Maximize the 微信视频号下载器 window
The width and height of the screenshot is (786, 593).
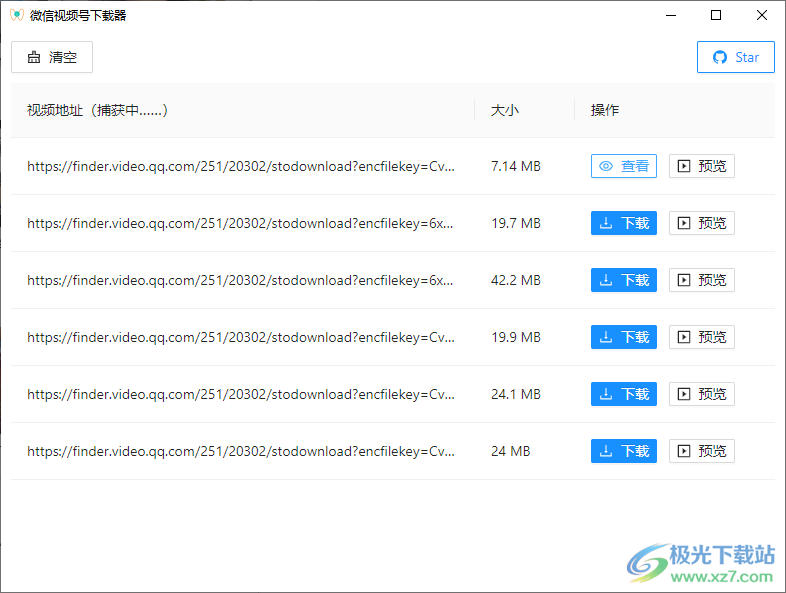716,16
